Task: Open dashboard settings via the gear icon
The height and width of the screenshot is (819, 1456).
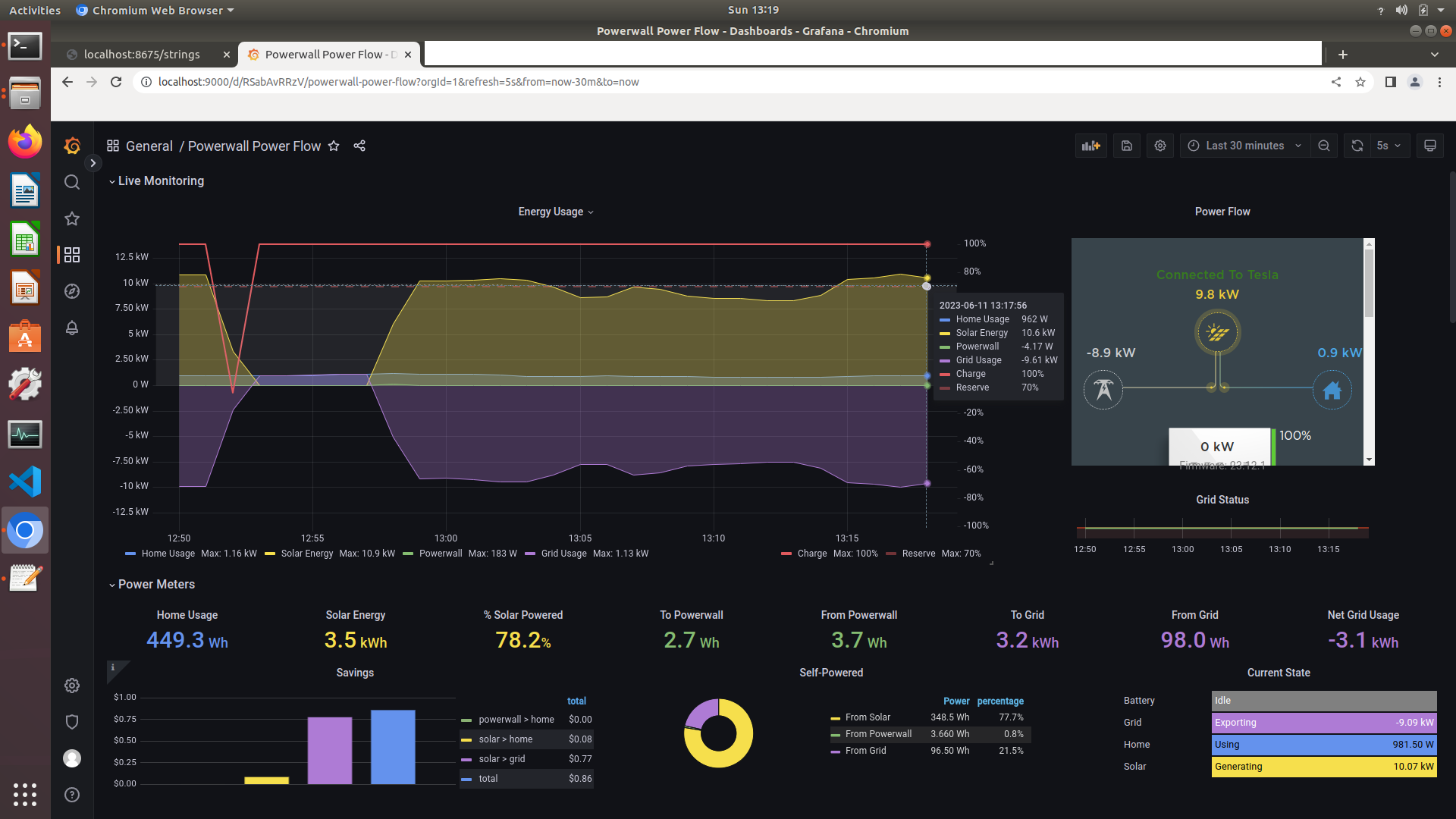Action: [1159, 145]
